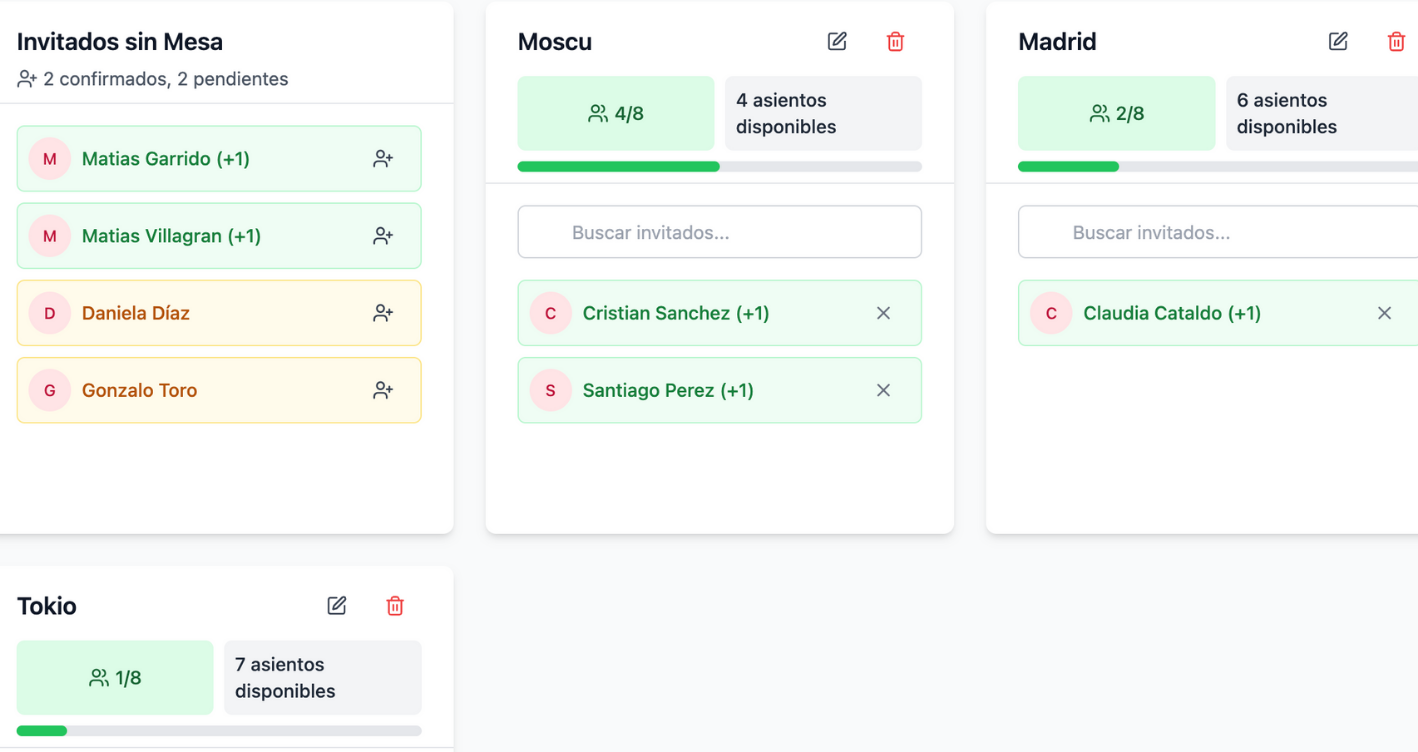Image resolution: width=1418 pixels, height=752 pixels.
Task: Search guests in the Moscu table
Action: click(720, 232)
